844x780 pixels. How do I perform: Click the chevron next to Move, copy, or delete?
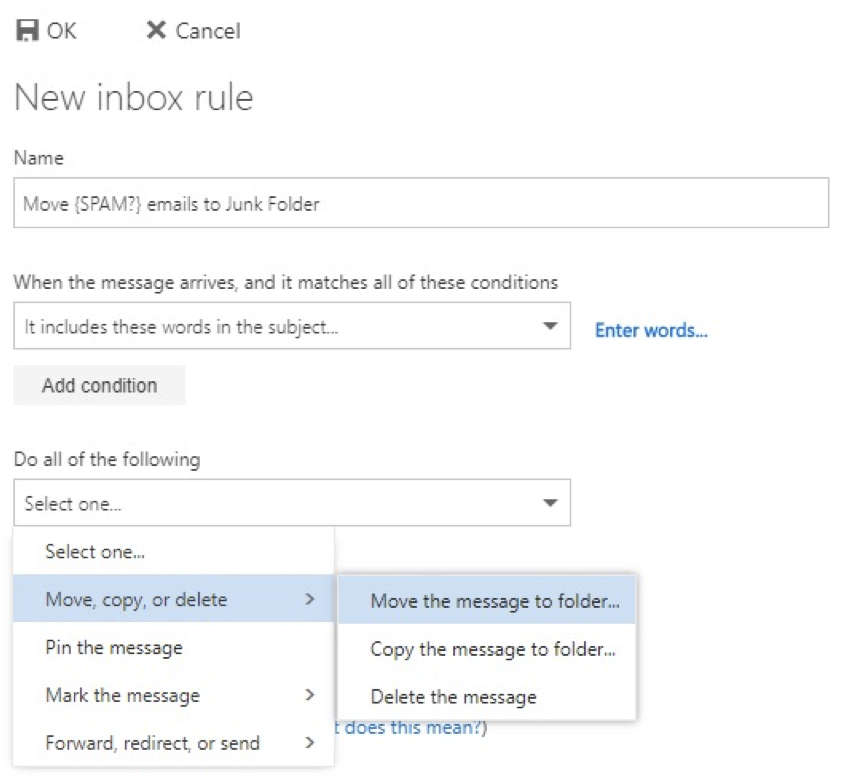click(310, 599)
